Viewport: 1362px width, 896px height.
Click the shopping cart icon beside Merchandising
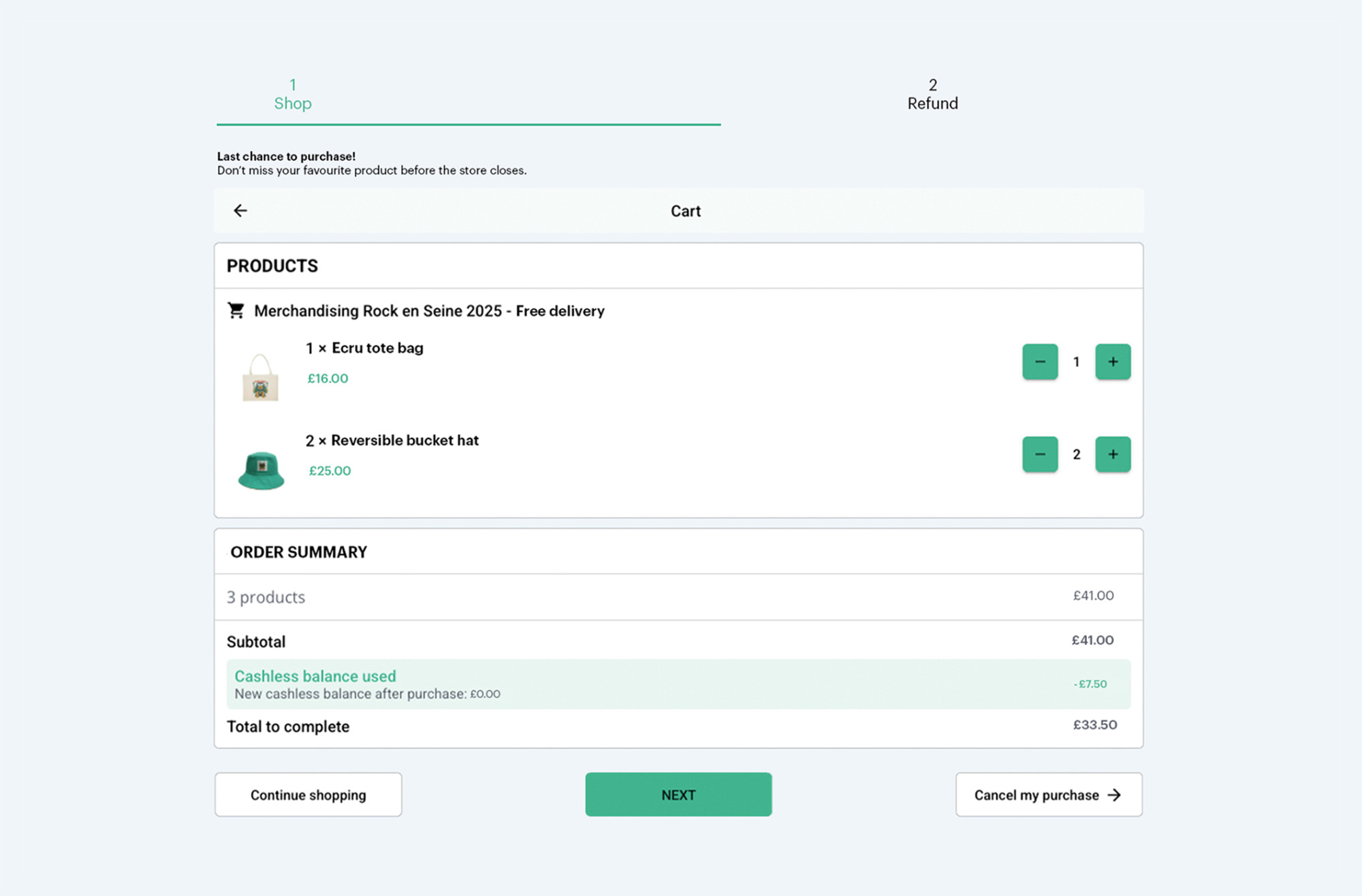pos(236,310)
